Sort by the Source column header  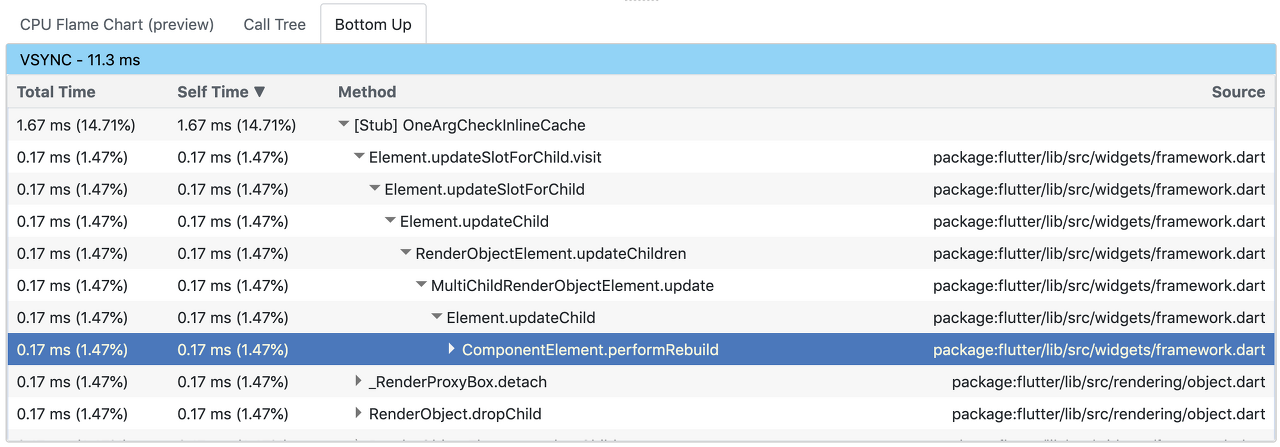coord(1238,92)
